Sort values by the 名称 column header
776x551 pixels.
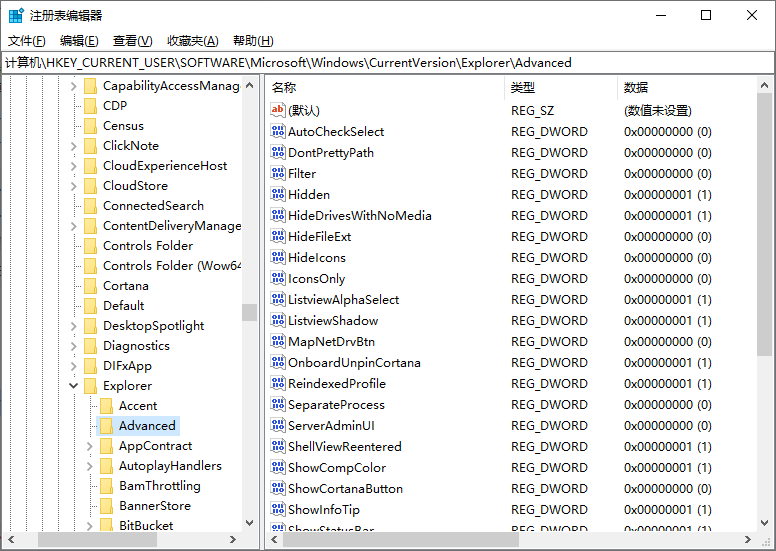[385, 88]
